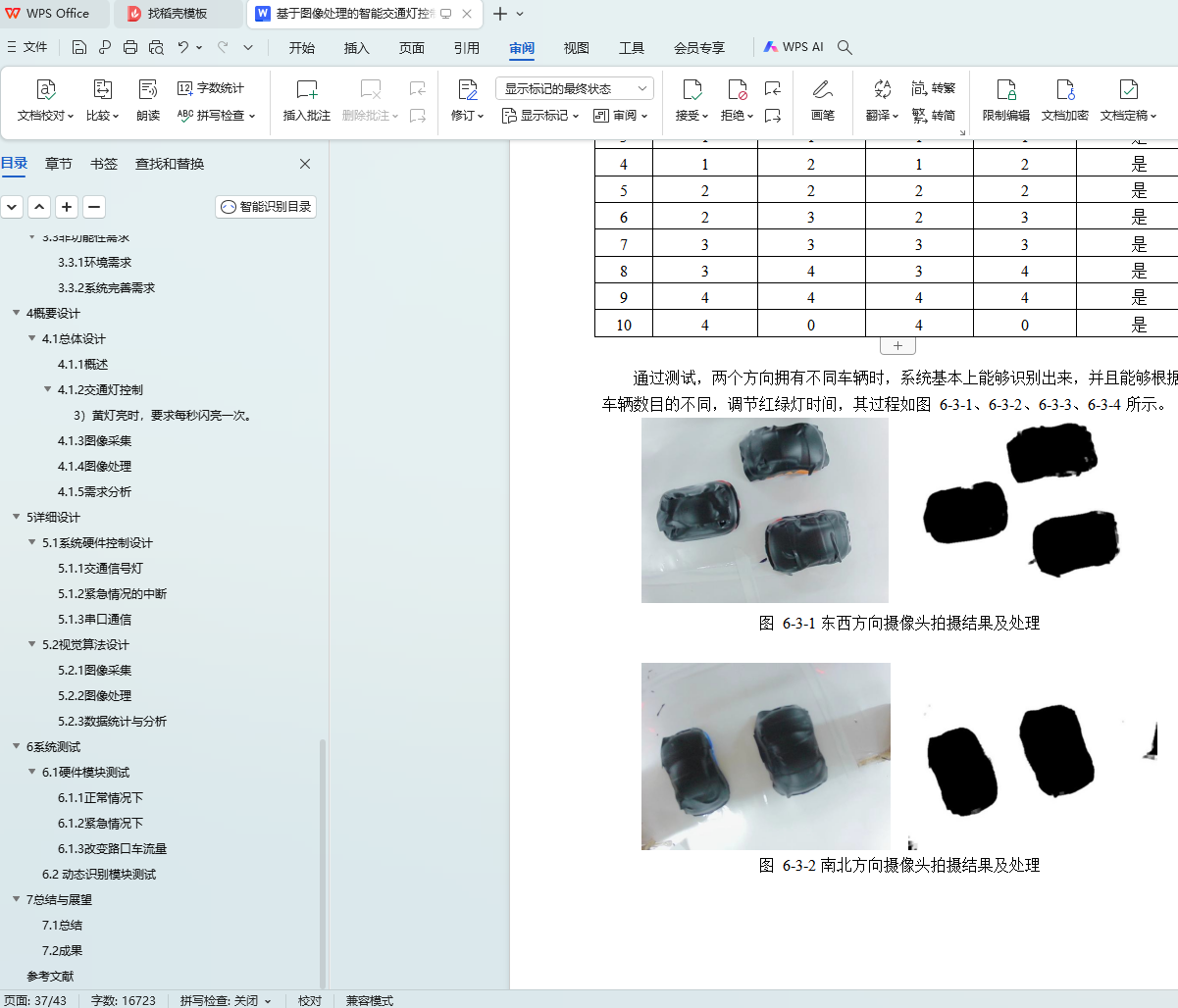Viewport: 1178px width, 1008px height.
Task: Move outline item up with arrow button
Action: coord(39,207)
